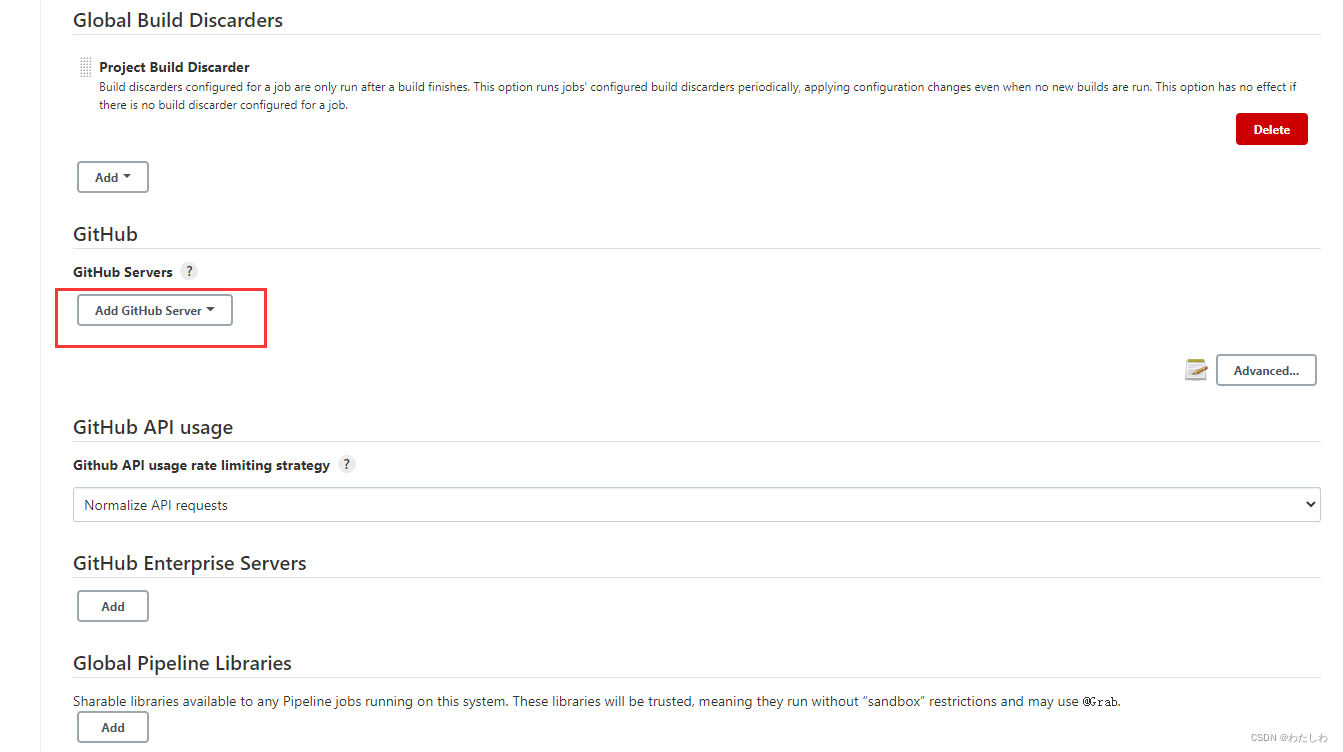This screenshot has width=1343, height=752.
Task: Open the Normalize API requests select box
Action: tap(697, 505)
